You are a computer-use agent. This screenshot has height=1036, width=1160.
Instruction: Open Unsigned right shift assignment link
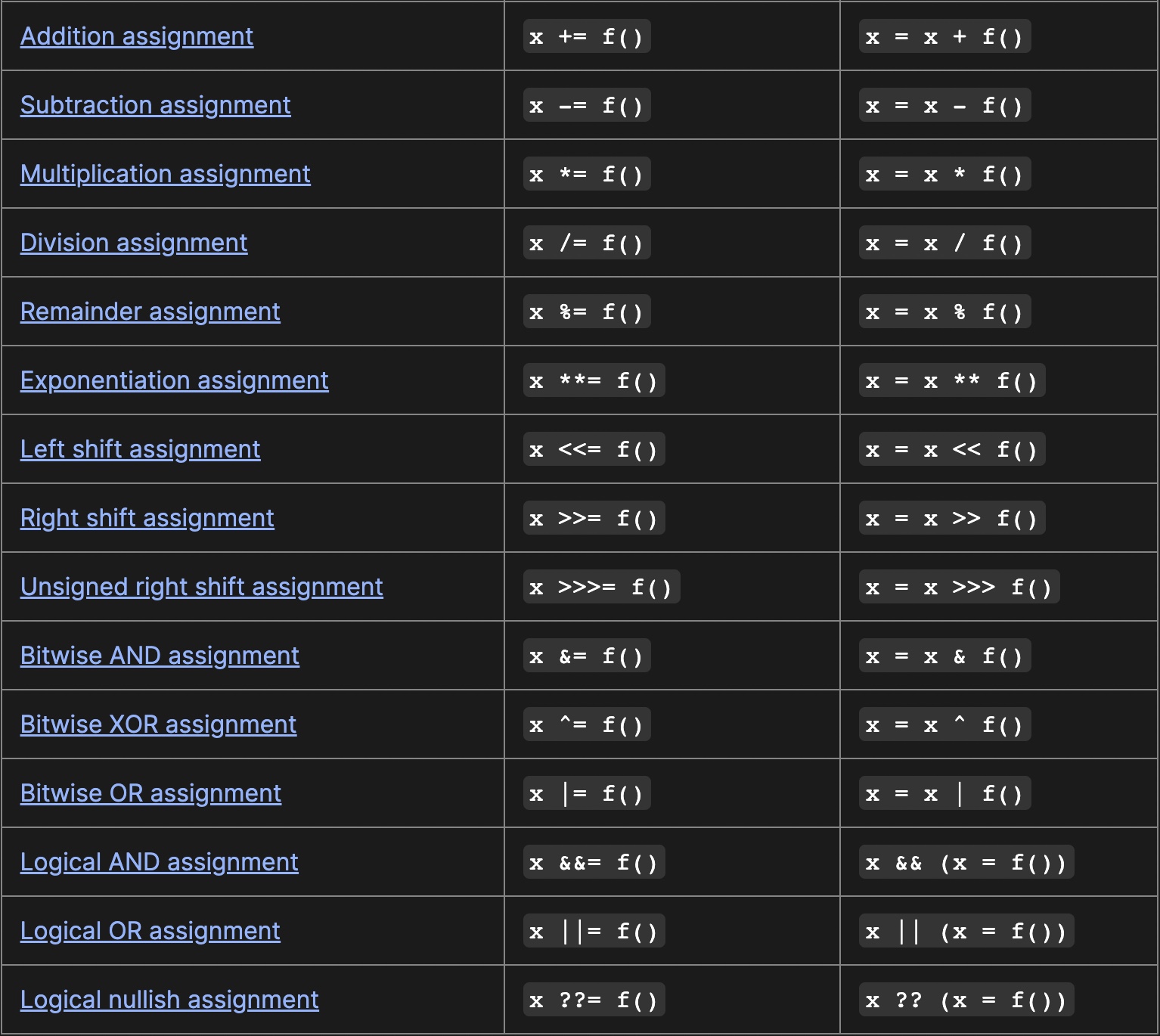[201, 587]
